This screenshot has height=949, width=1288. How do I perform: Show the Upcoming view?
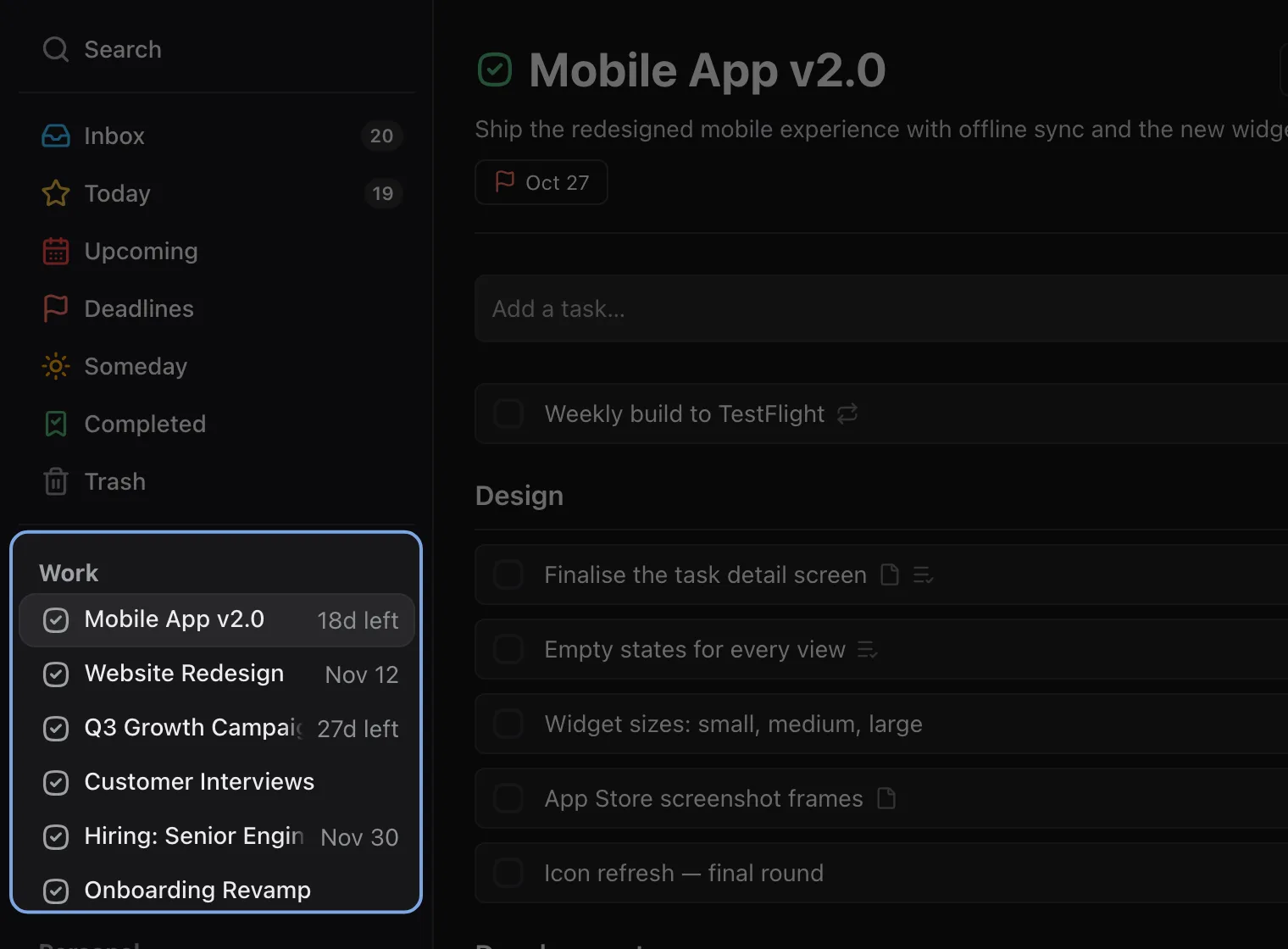pyautogui.click(x=217, y=251)
